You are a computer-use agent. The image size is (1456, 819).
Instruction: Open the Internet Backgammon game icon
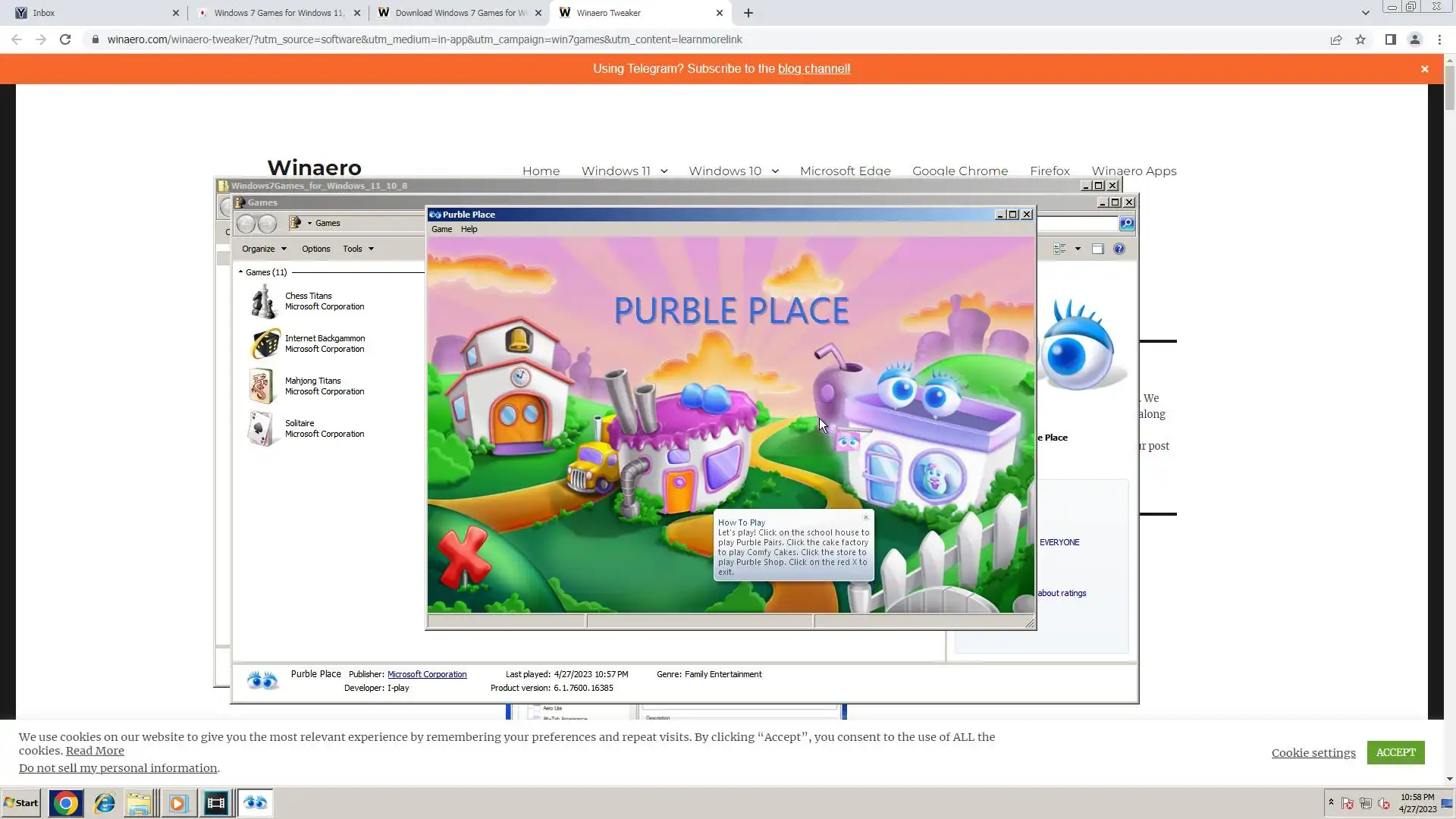pyautogui.click(x=265, y=344)
